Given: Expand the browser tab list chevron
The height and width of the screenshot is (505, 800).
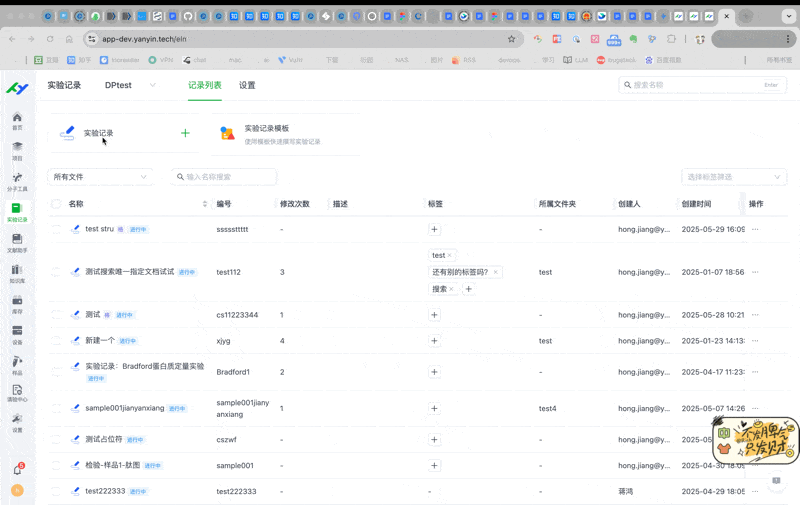Looking at the screenshot, I should click(789, 16).
